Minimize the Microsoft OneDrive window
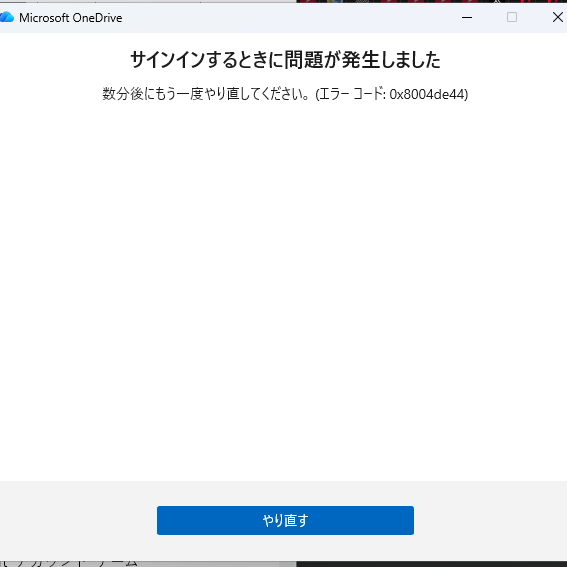 pyautogui.click(x=467, y=17)
